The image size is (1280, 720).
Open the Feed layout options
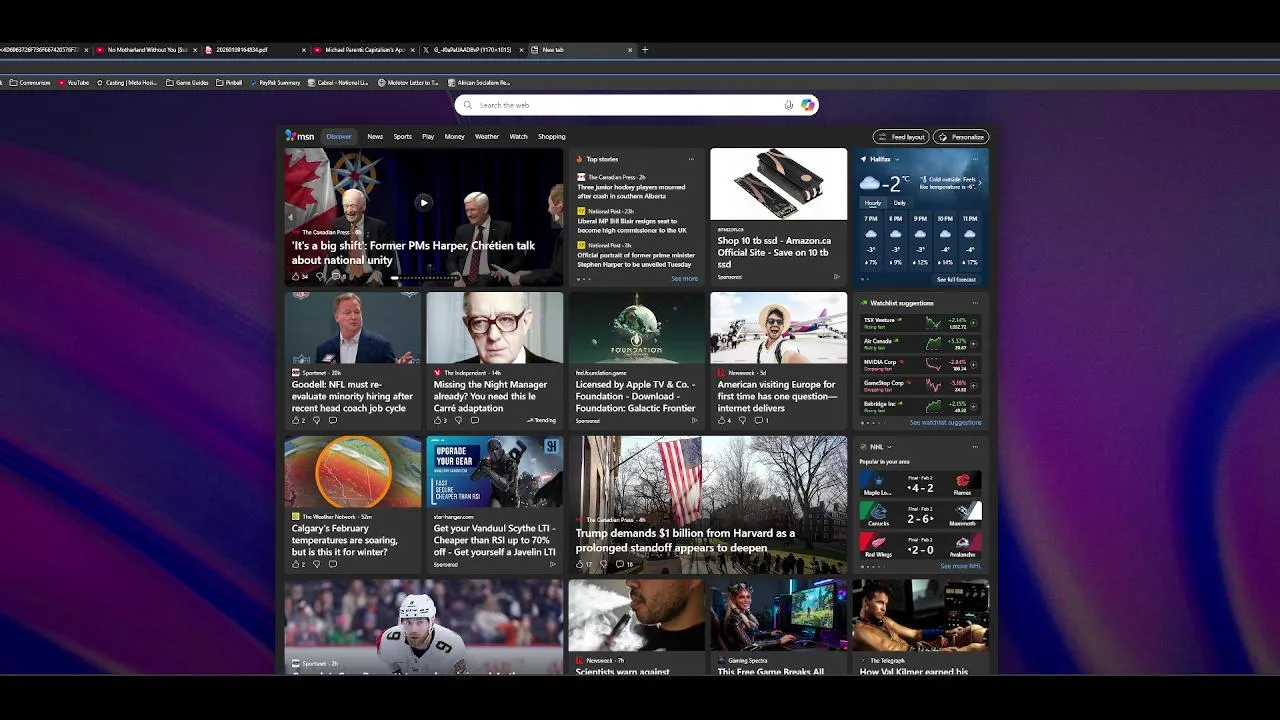(901, 137)
